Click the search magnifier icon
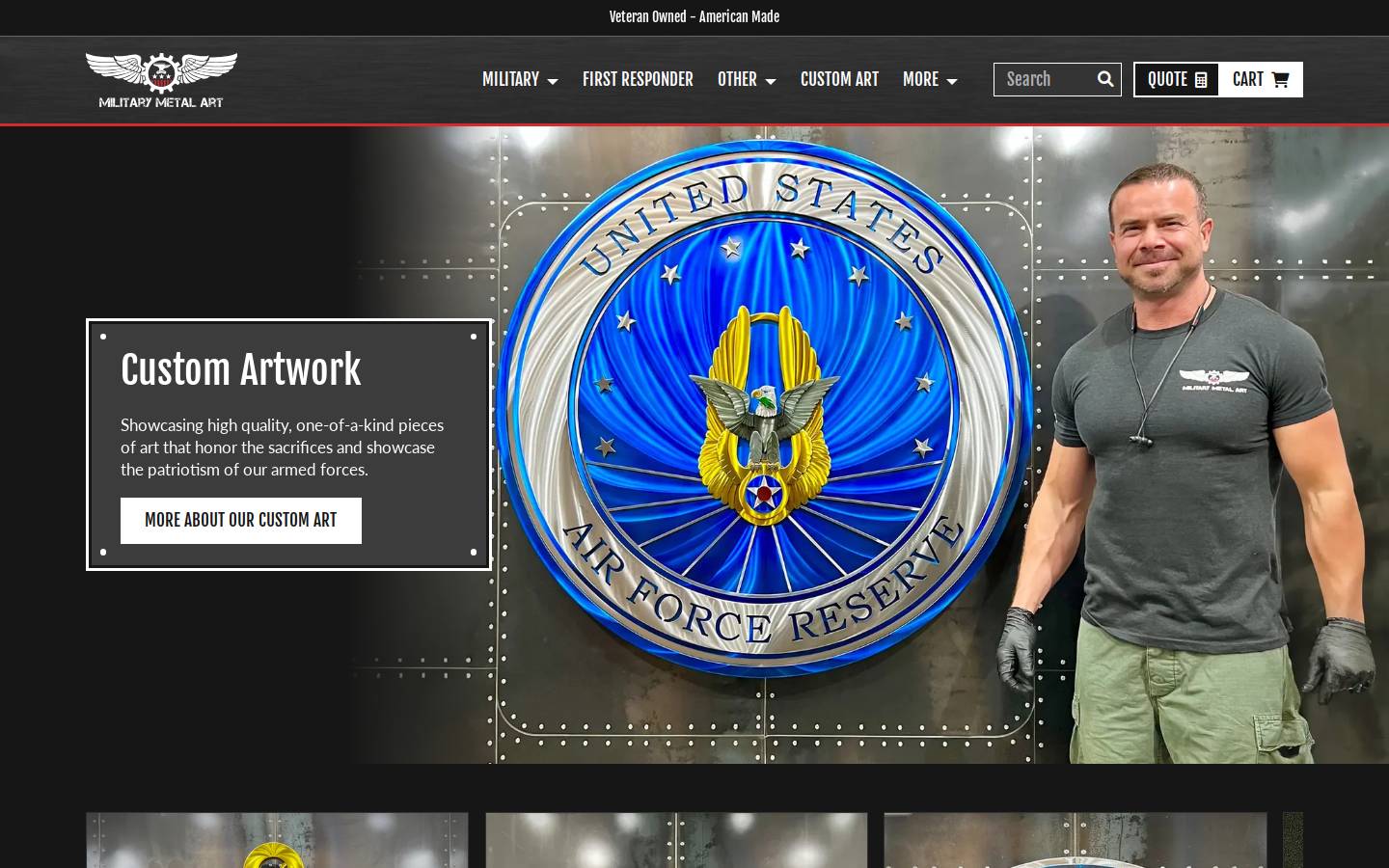This screenshot has height=868, width=1389. (1105, 79)
